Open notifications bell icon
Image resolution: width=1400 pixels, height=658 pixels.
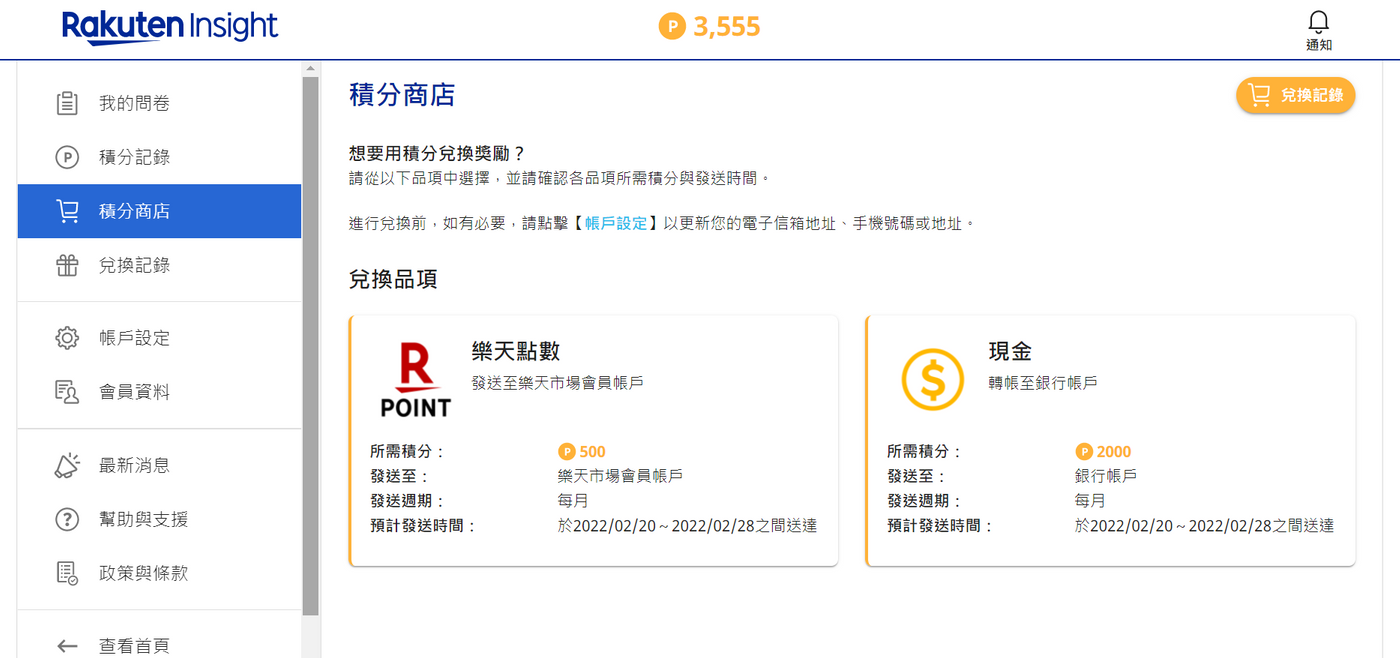(1319, 22)
